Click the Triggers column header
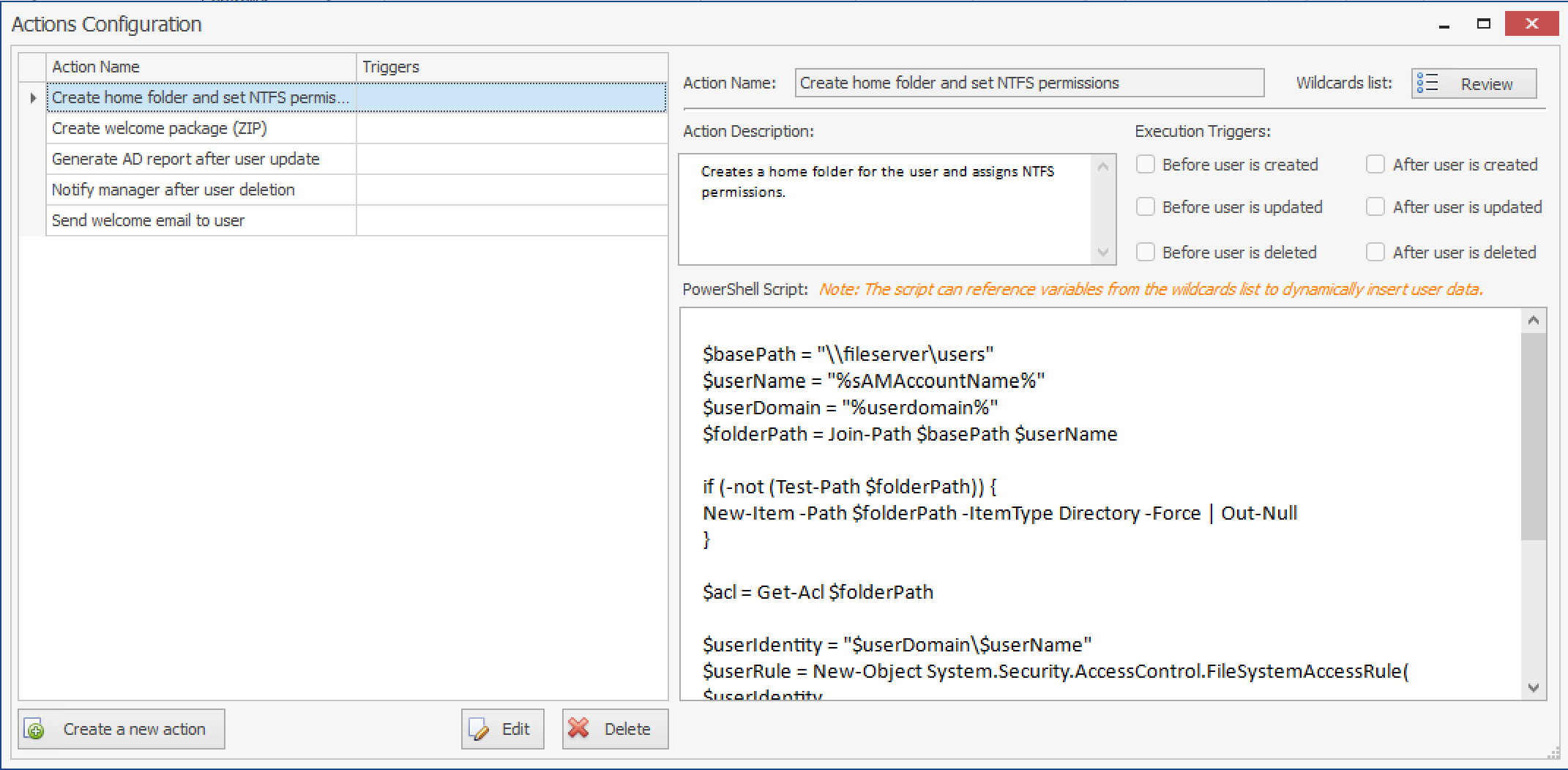 tap(511, 67)
